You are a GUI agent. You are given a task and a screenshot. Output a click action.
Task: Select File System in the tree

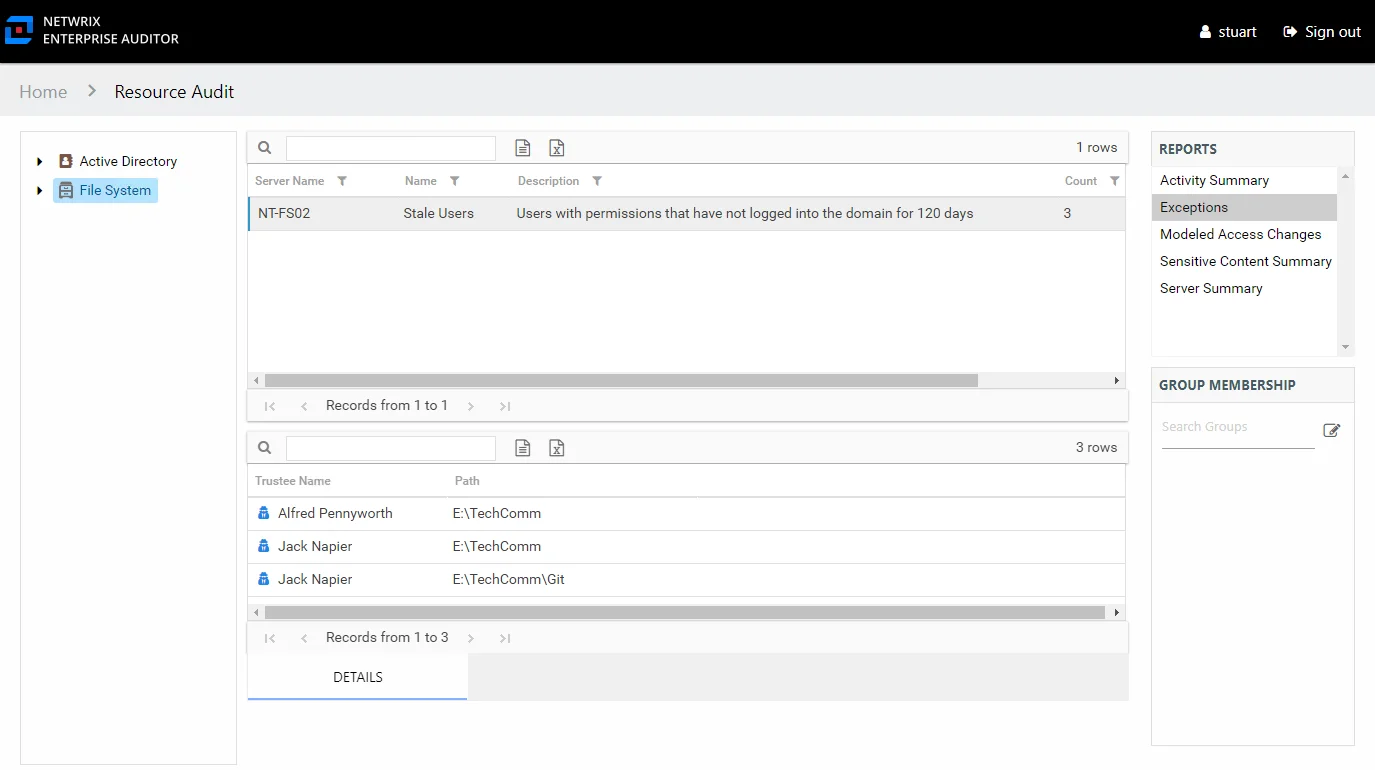[x=105, y=190]
